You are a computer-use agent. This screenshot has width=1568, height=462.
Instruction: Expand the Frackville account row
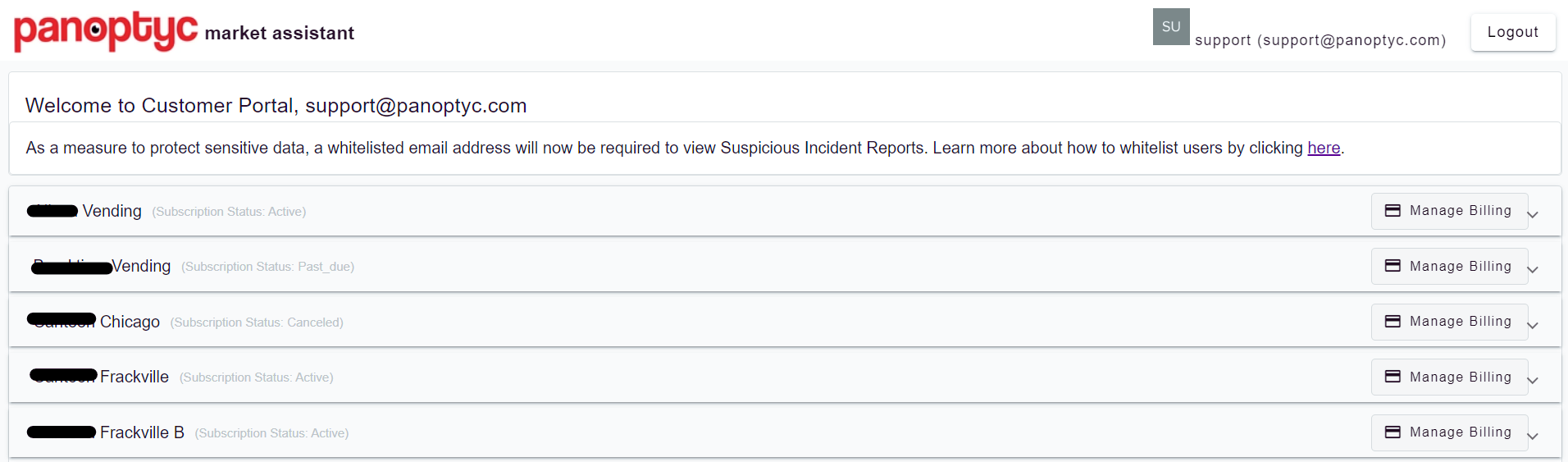1533,381
